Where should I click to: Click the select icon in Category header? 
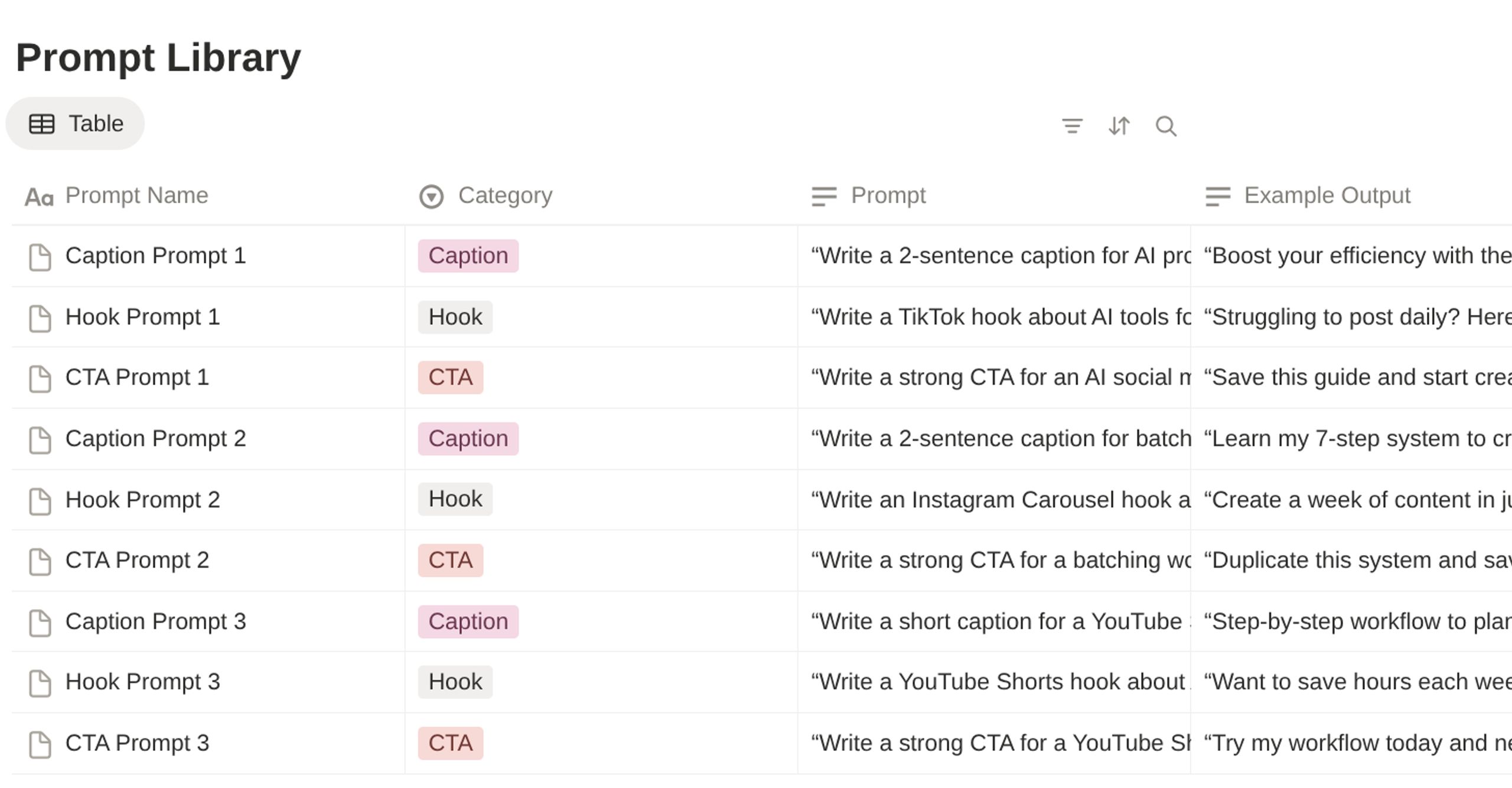[431, 196]
